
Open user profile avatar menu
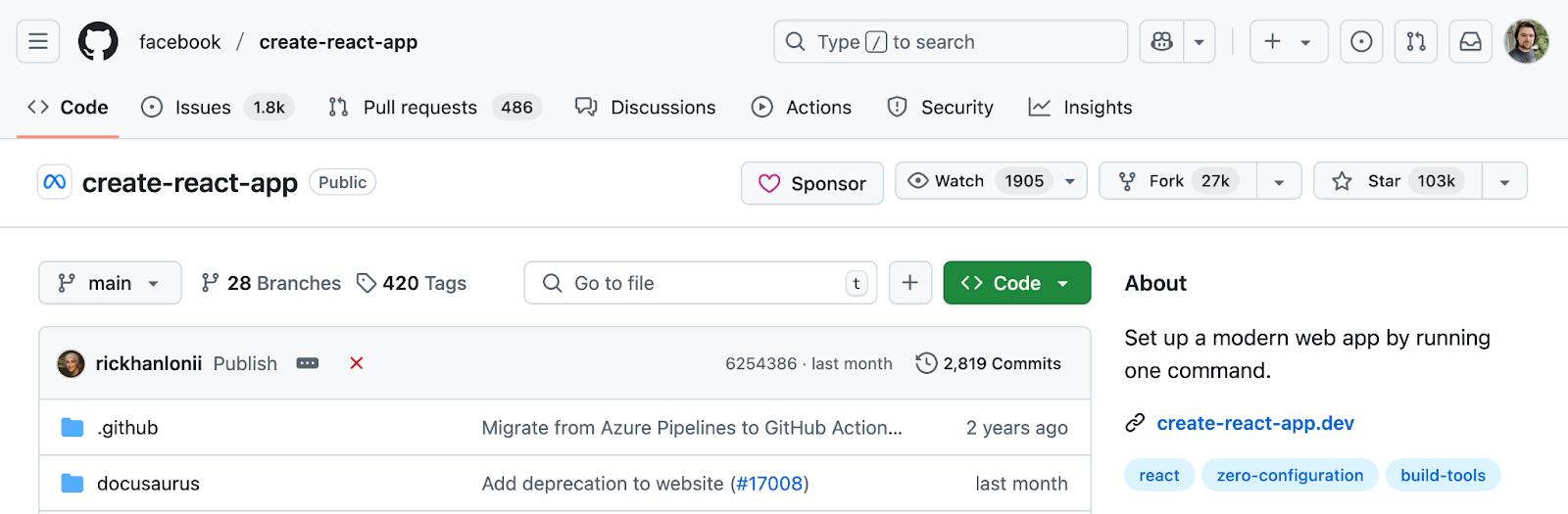click(1527, 41)
